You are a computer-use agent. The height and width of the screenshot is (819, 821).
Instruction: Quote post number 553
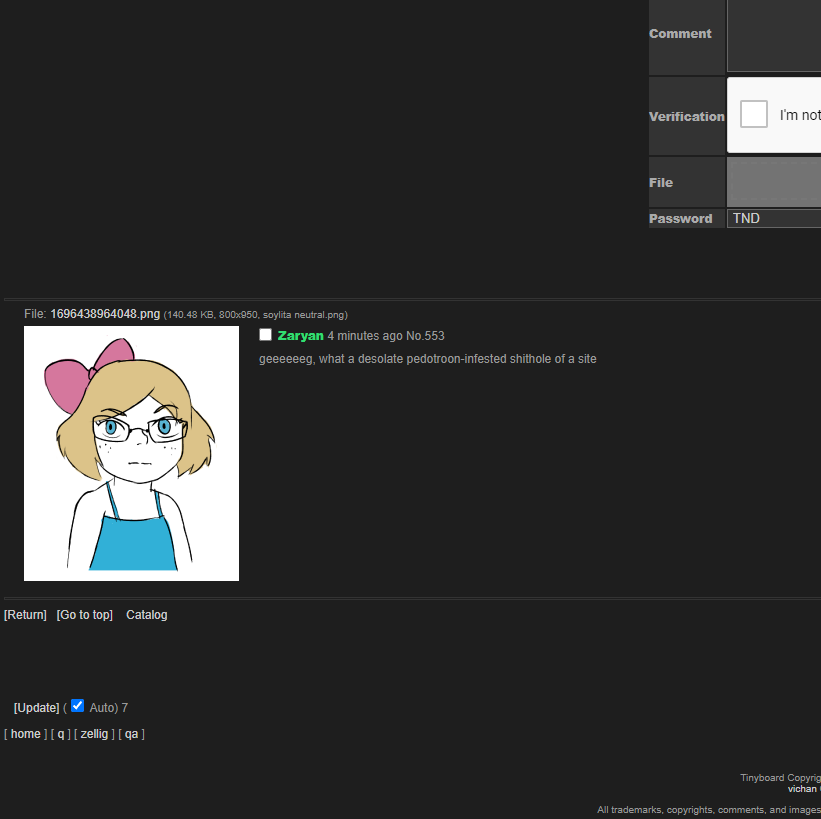[x=435, y=336]
